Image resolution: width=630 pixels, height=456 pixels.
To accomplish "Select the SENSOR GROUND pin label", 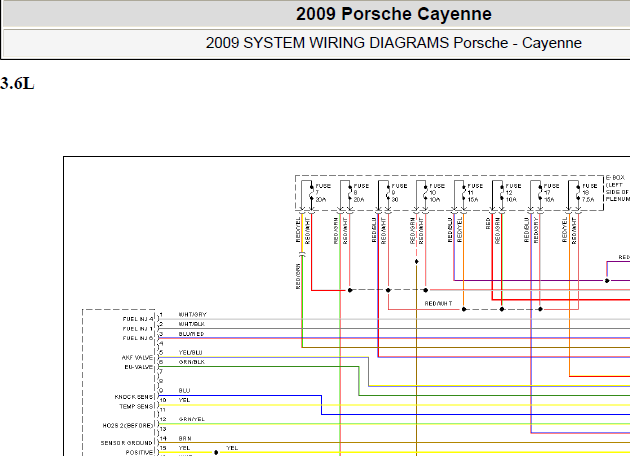I will (x=127, y=443).
